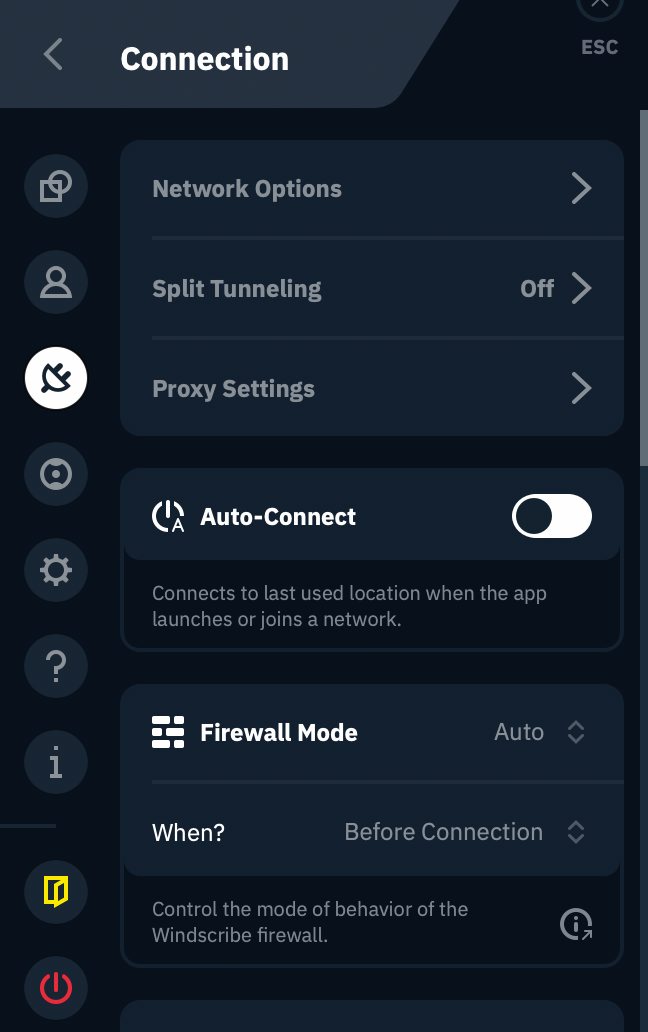648x1032 pixels.
Task: Toggle the Auto-Connect switch
Action: 551,516
